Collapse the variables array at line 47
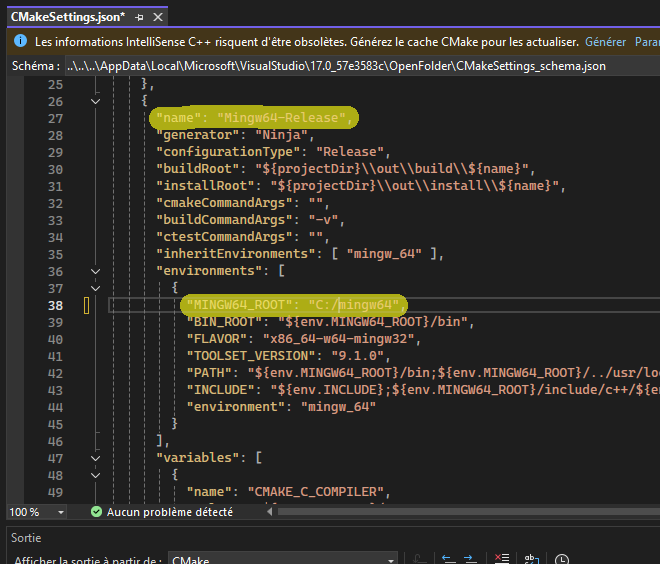 click(x=95, y=458)
